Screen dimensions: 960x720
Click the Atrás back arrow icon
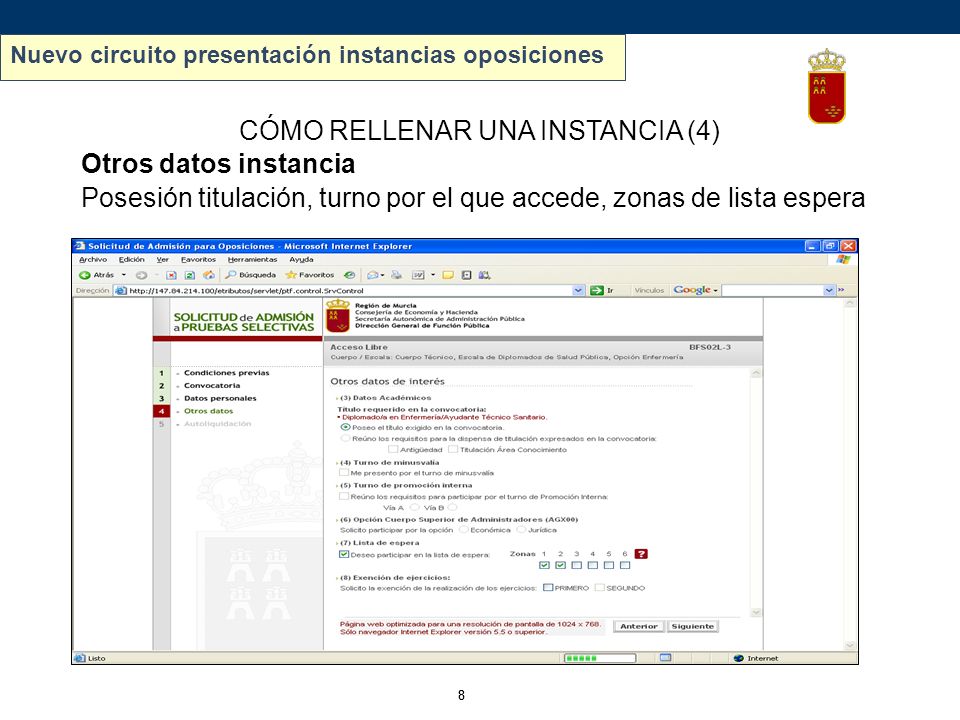pyautogui.click(x=84, y=276)
